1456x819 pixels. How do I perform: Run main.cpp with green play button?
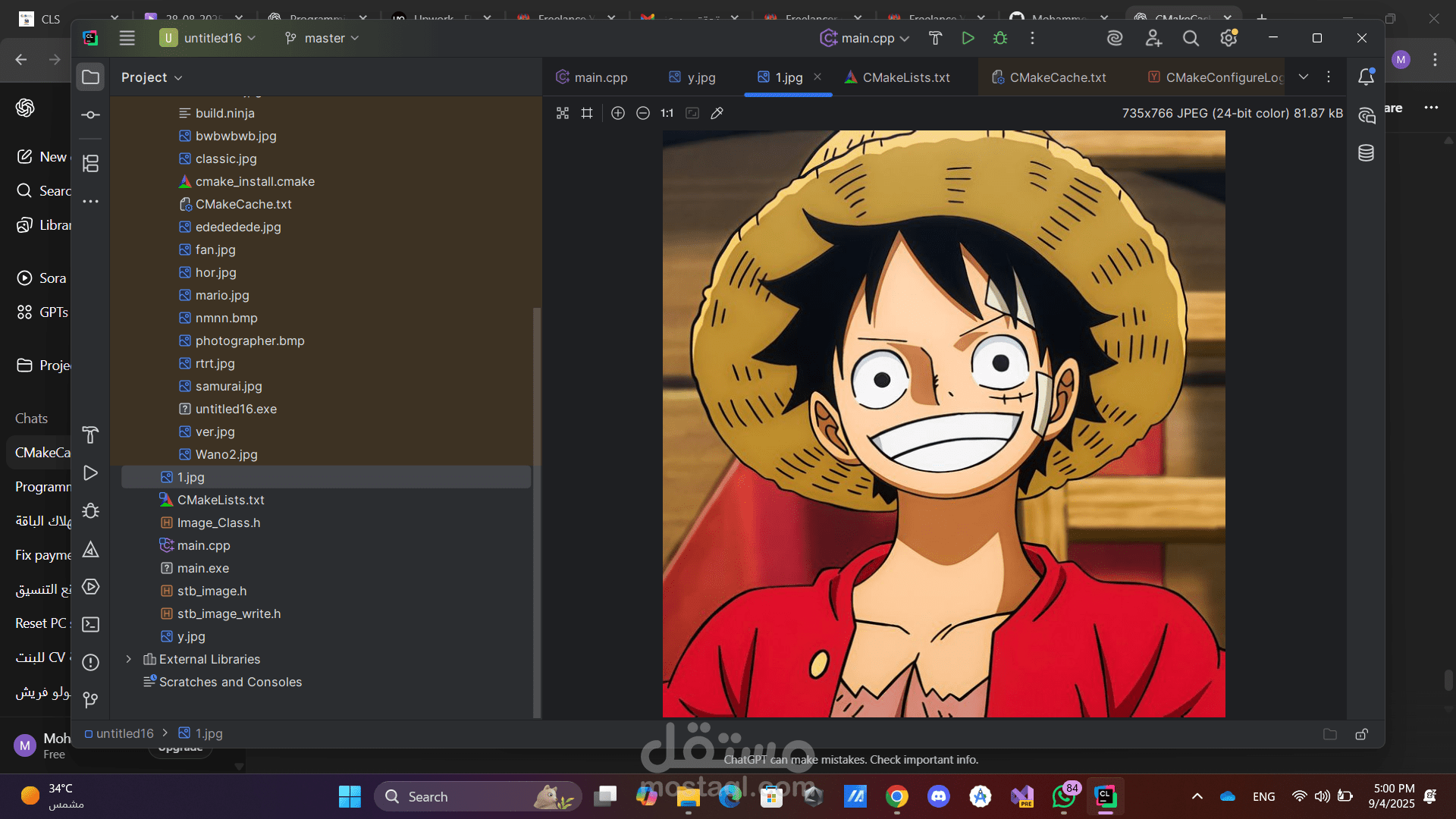click(968, 38)
